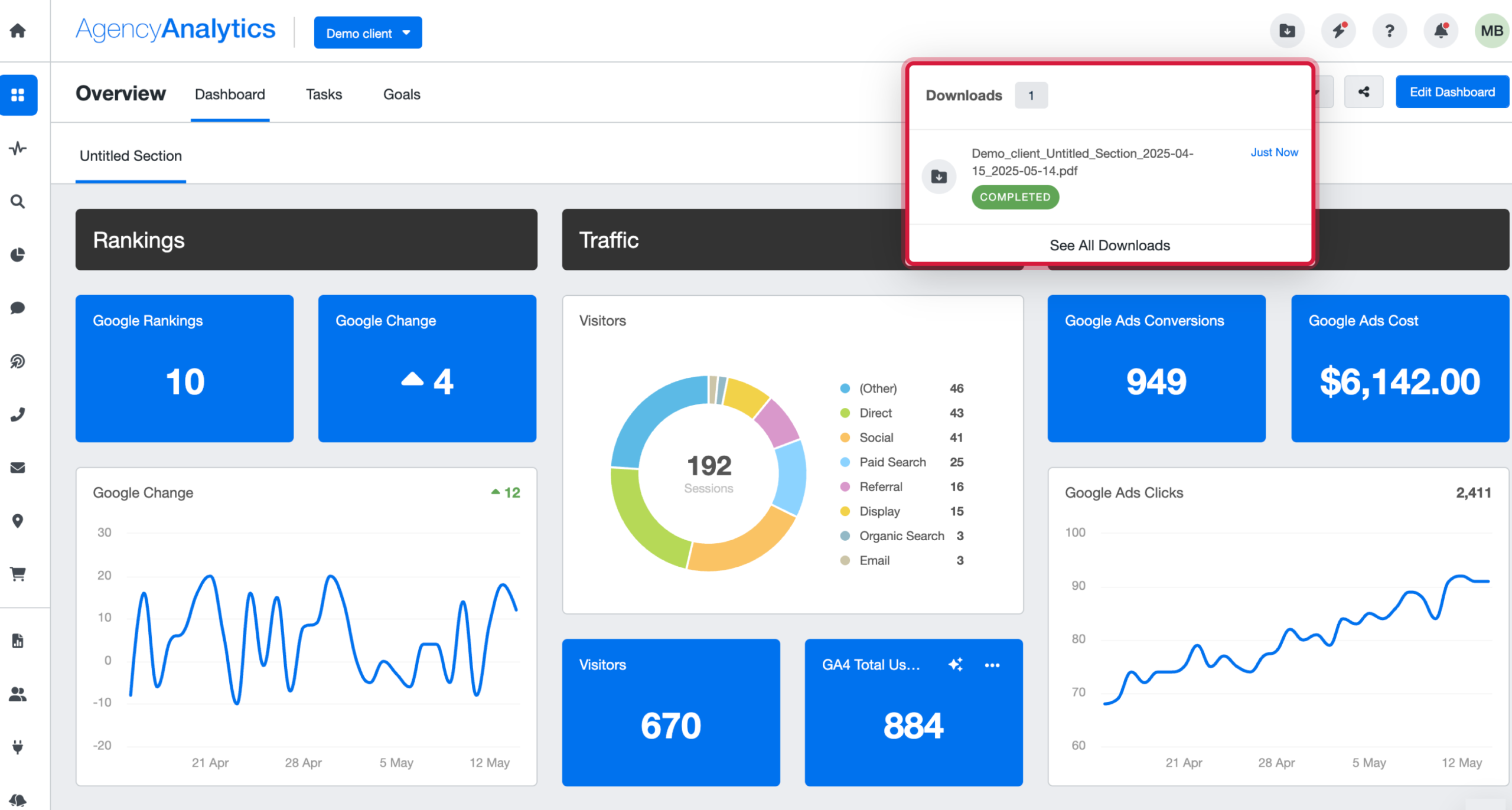The width and height of the screenshot is (1512, 810).
Task: Click the help question mark icon
Action: [x=1390, y=31]
